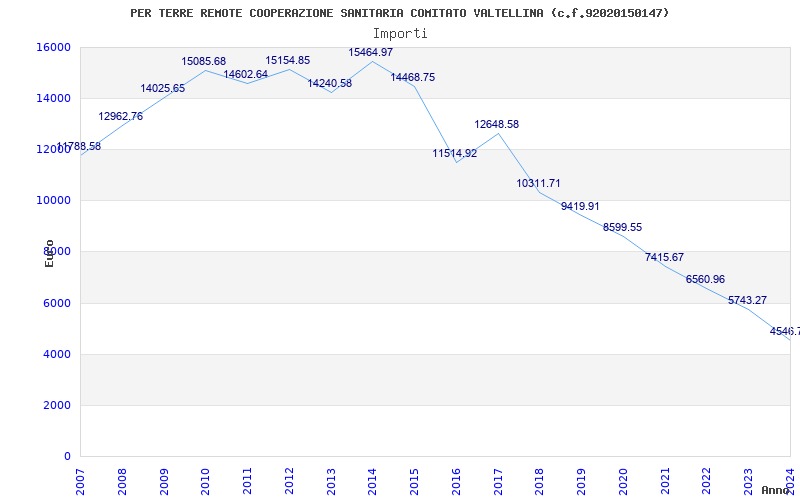Viewport: 800px width, 500px height.
Task: Click the data label 15464.97
Action: [x=370, y=53]
